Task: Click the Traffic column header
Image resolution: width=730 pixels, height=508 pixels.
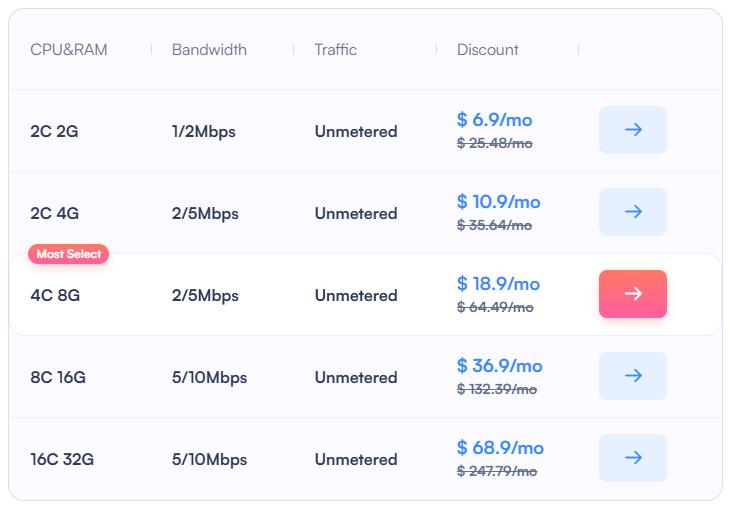Action: tap(335, 49)
